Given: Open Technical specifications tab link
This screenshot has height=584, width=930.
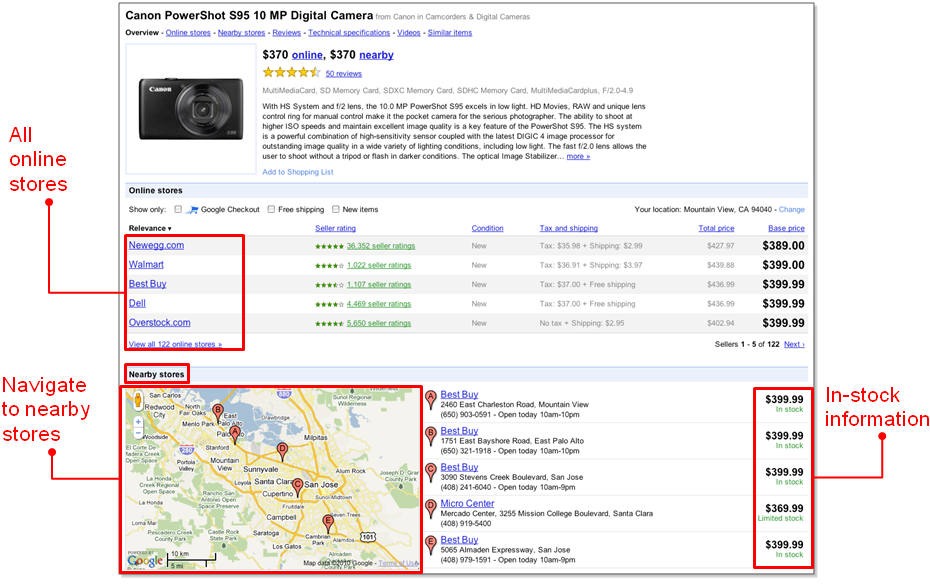Looking at the screenshot, I should click(x=349, y=33).
